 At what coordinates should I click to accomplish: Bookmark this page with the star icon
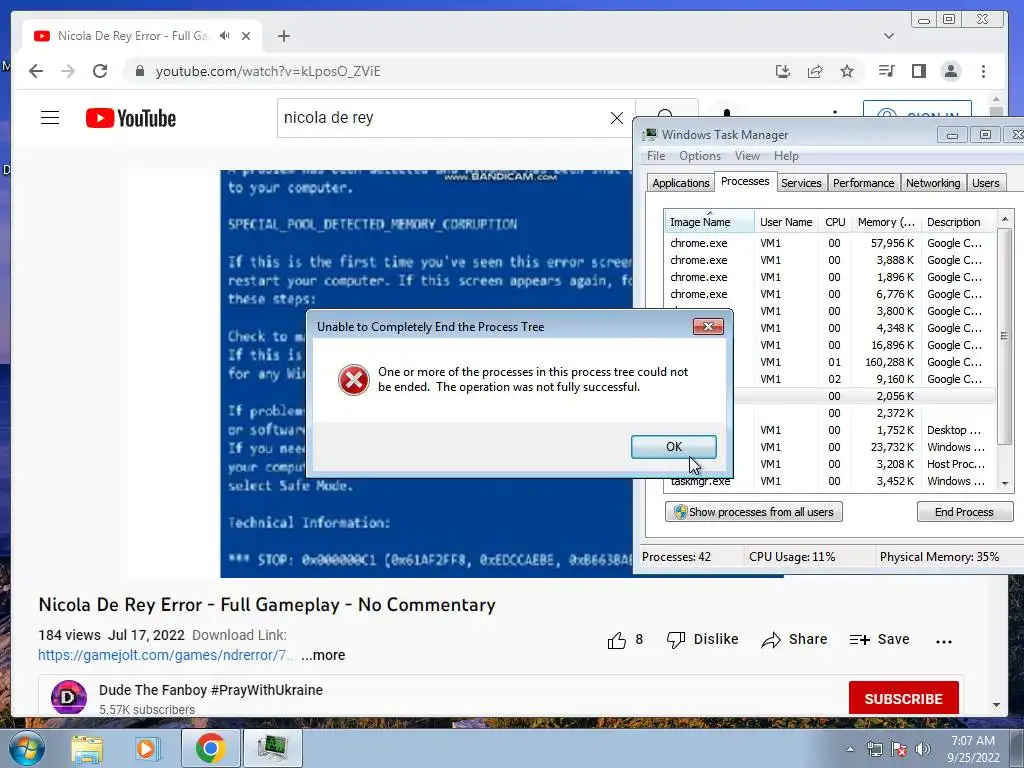[x=846, y=71]
